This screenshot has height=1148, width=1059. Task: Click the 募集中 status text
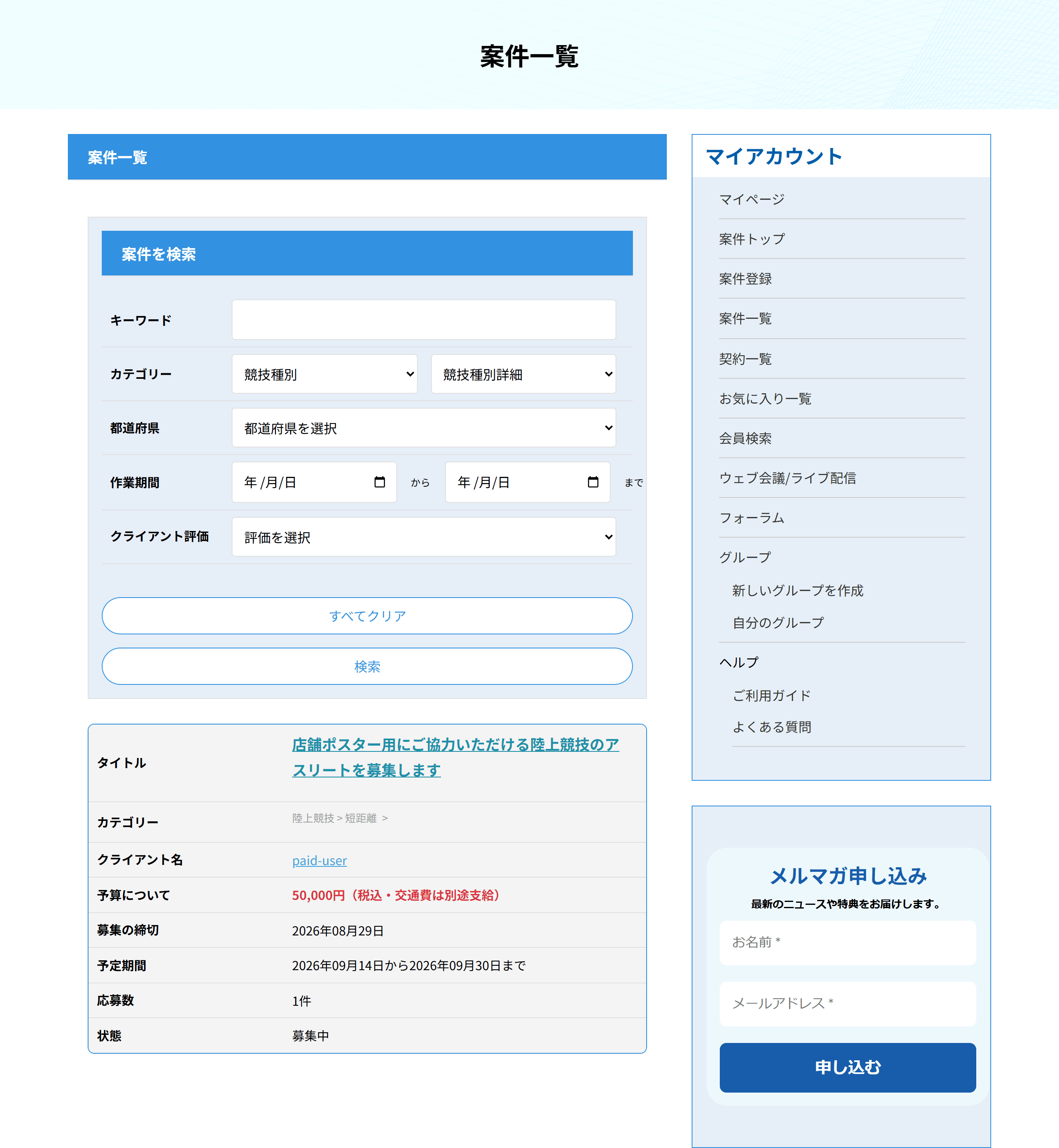pos(311,1036)
